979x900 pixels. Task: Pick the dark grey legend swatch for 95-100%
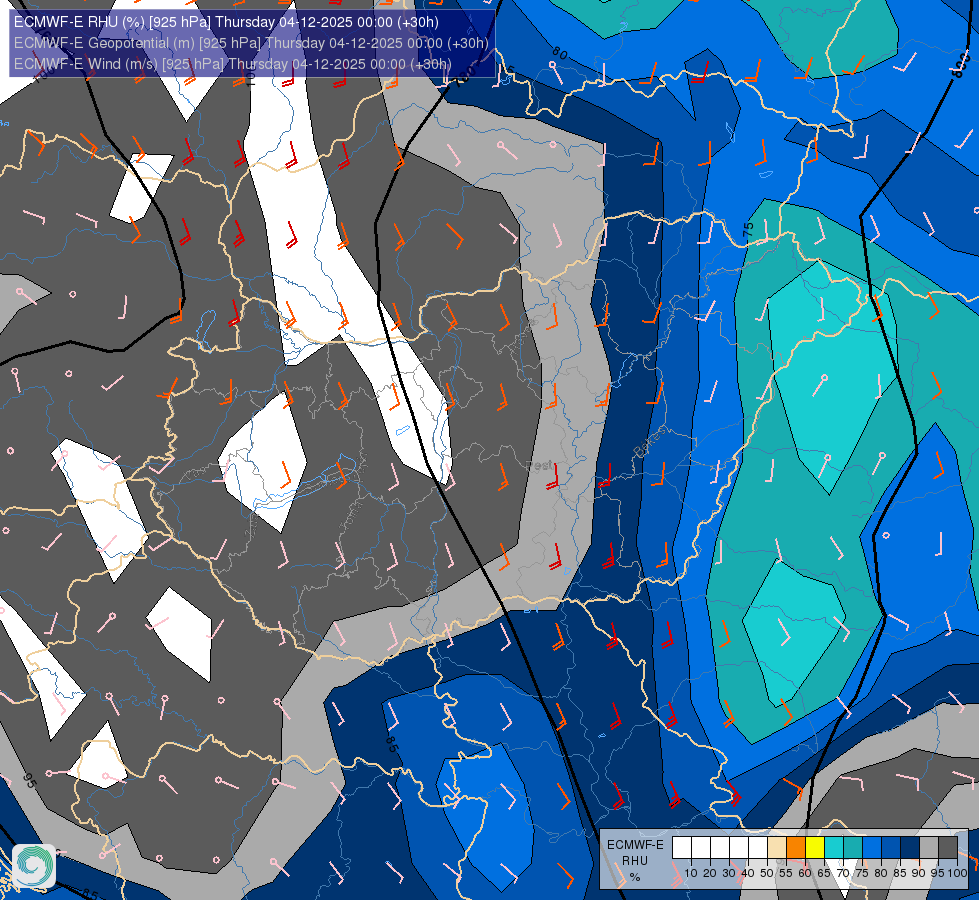(948, 848)
